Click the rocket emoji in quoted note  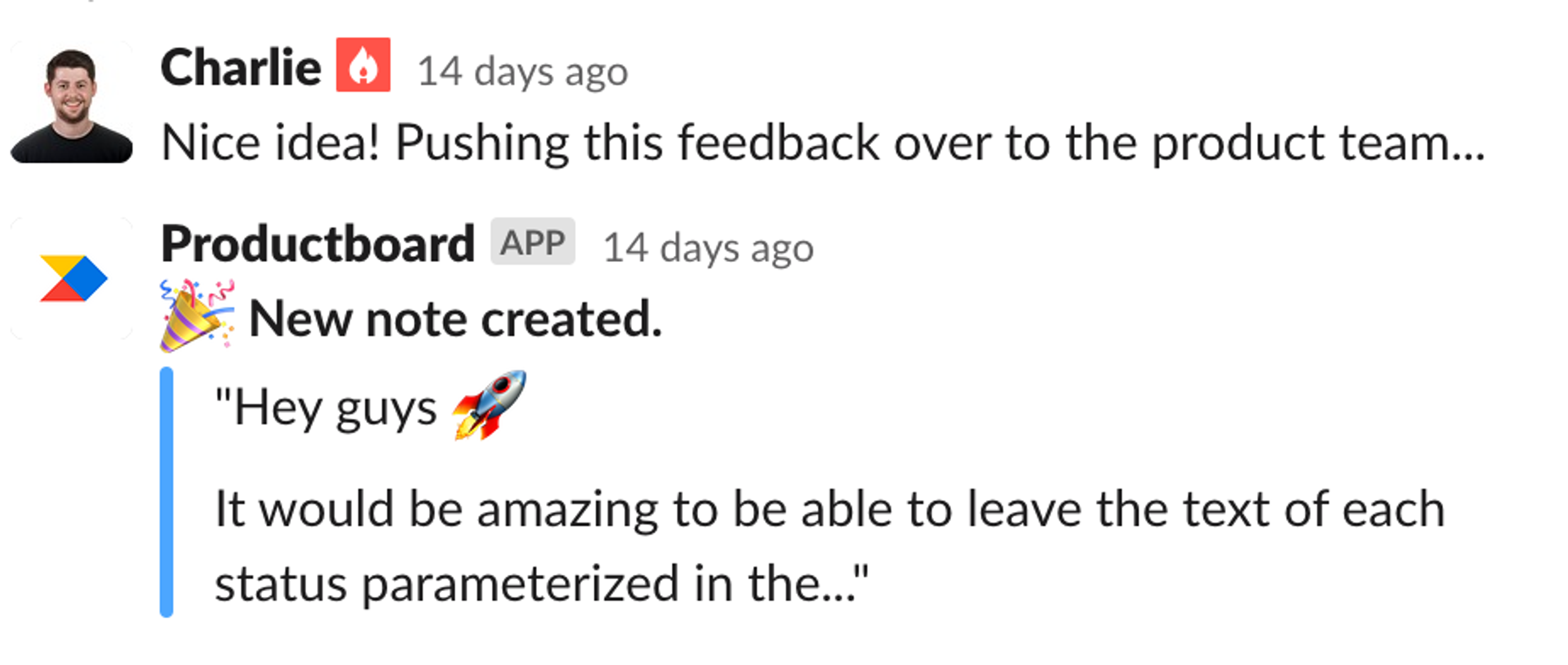click(x=490, y=405)
